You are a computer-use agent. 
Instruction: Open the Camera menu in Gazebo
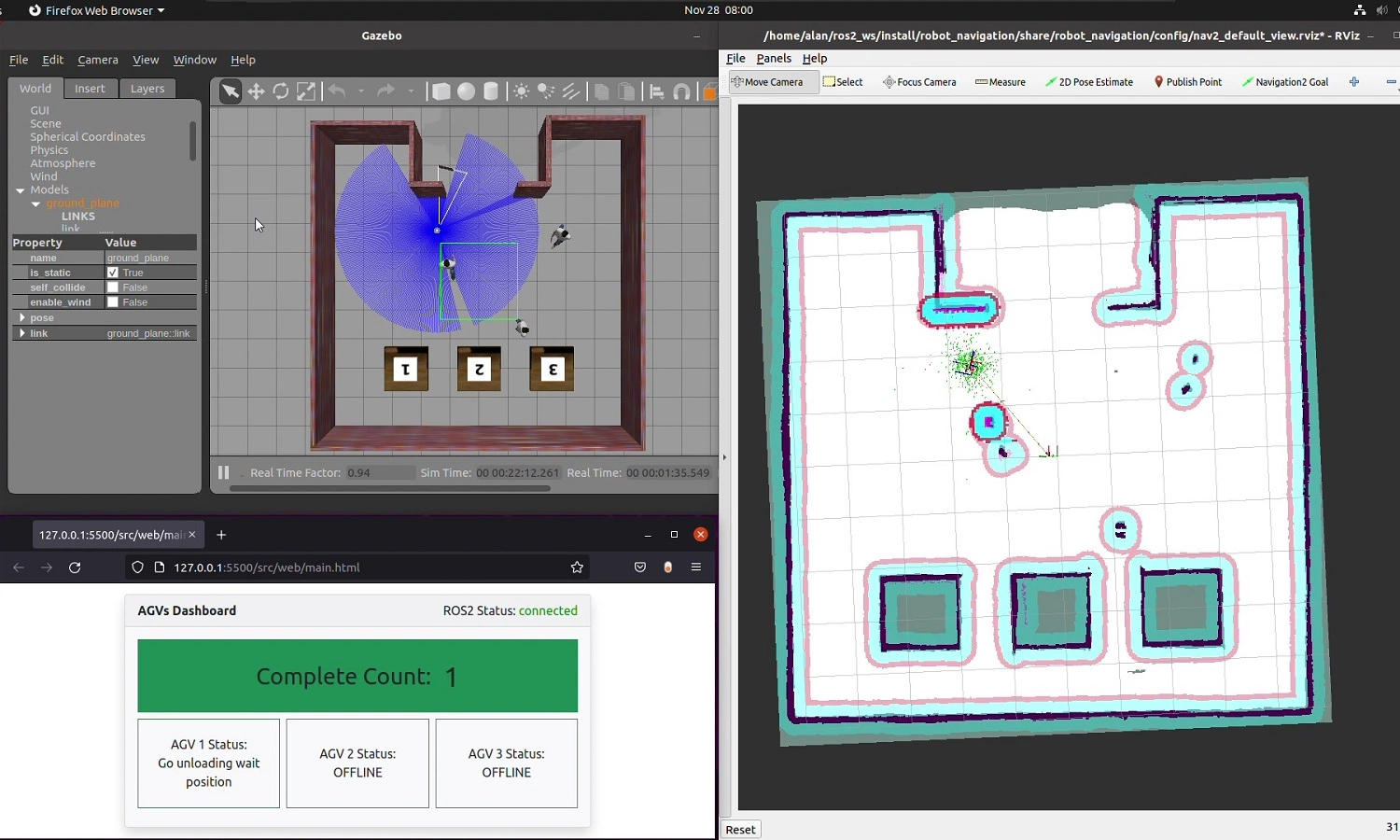pos(98,60)
